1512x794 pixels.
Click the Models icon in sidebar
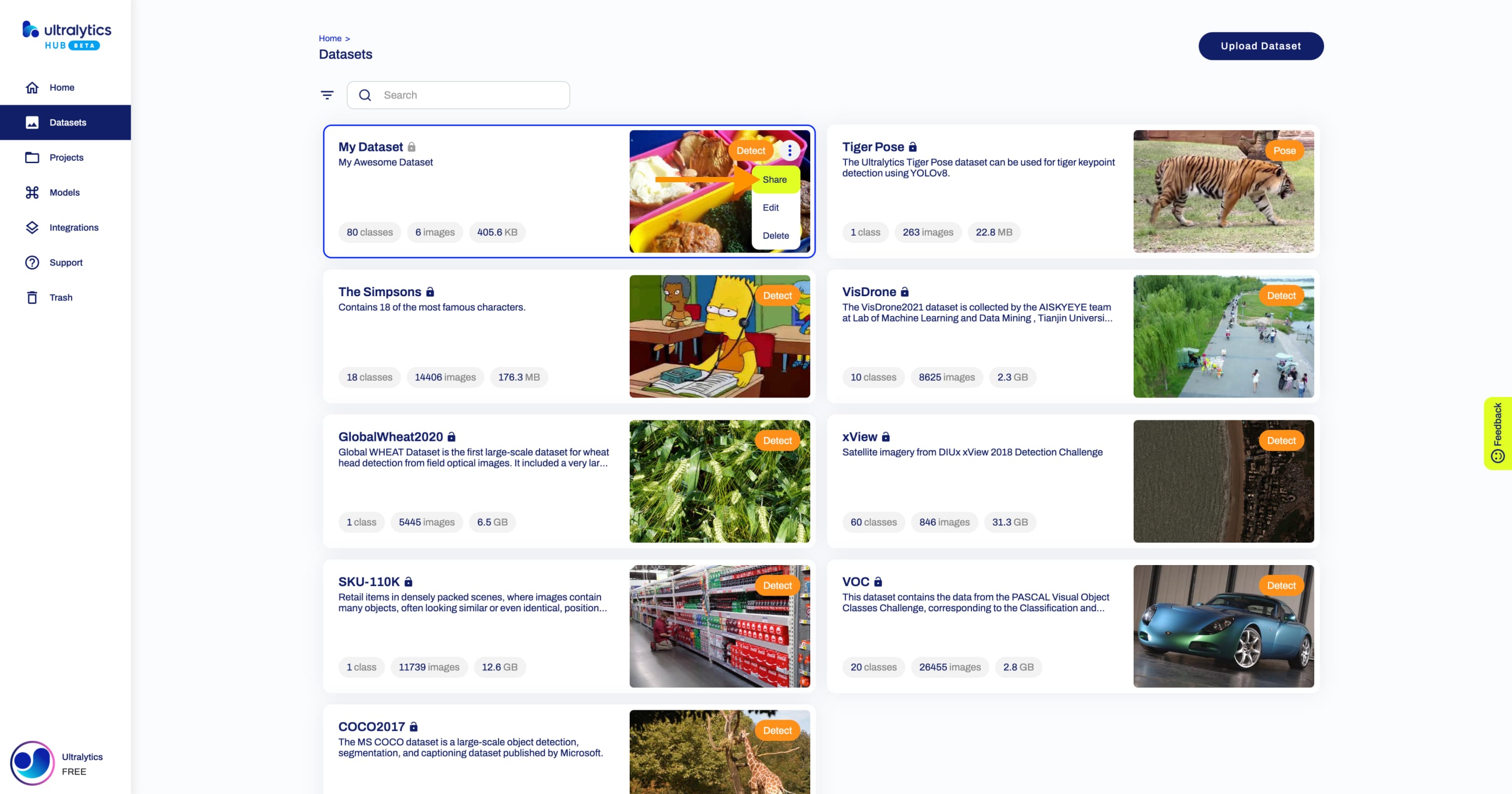pos(32,192)
